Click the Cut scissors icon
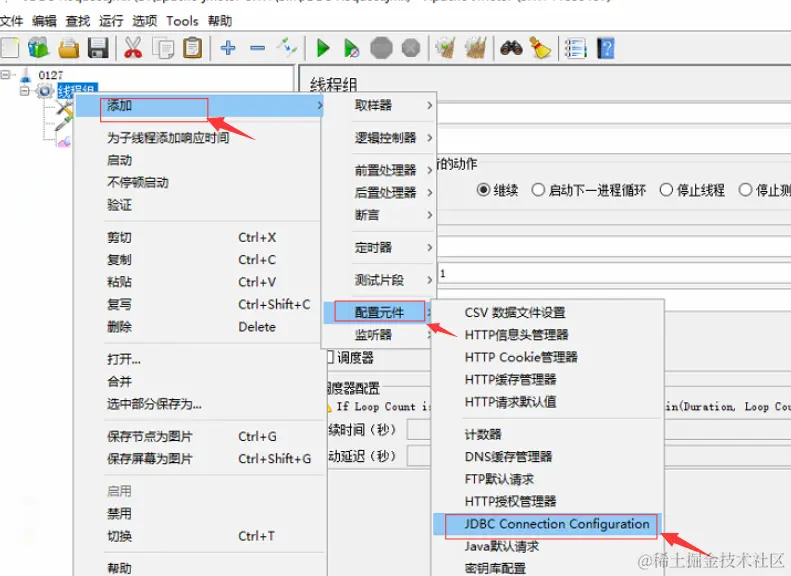The width and height of the screenshot is (791, 576). (x=133, y=48)
